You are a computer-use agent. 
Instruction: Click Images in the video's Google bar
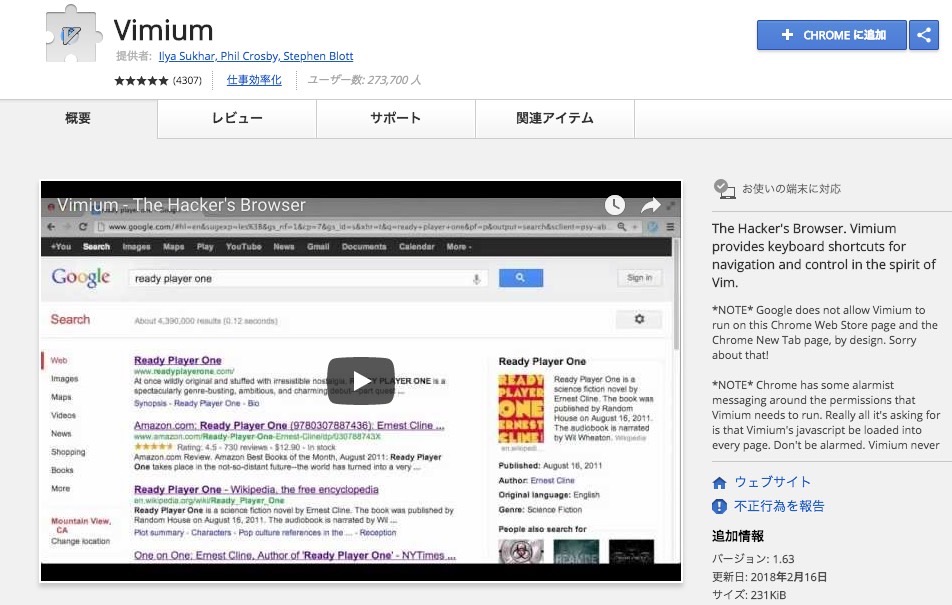[136, 247]
